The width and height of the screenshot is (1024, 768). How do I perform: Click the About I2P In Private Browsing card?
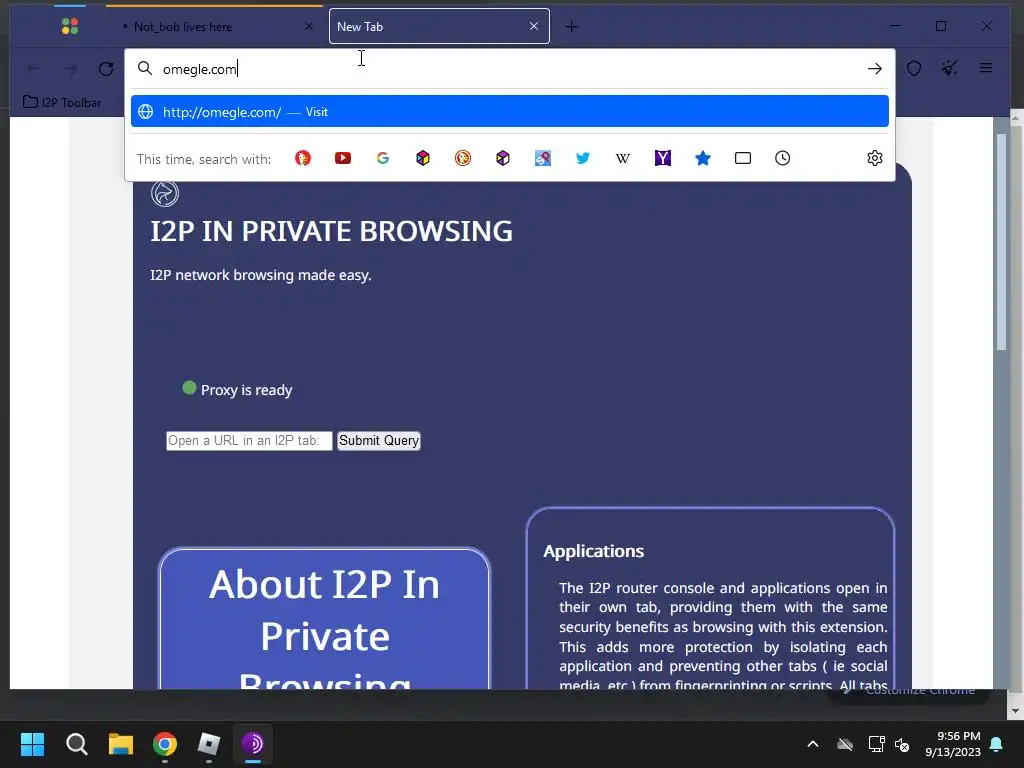325,619
